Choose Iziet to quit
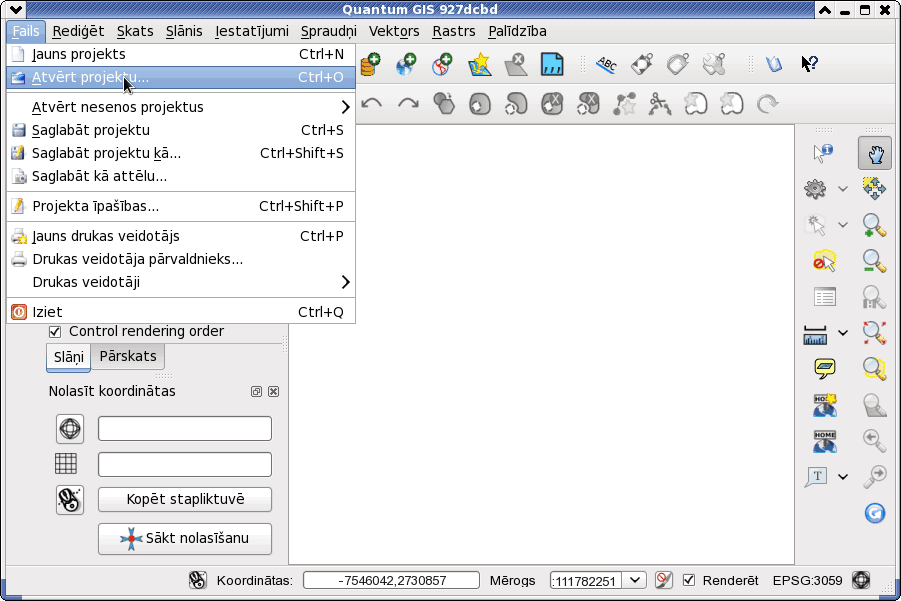901x601 pixels. click(x=180, y=312)
